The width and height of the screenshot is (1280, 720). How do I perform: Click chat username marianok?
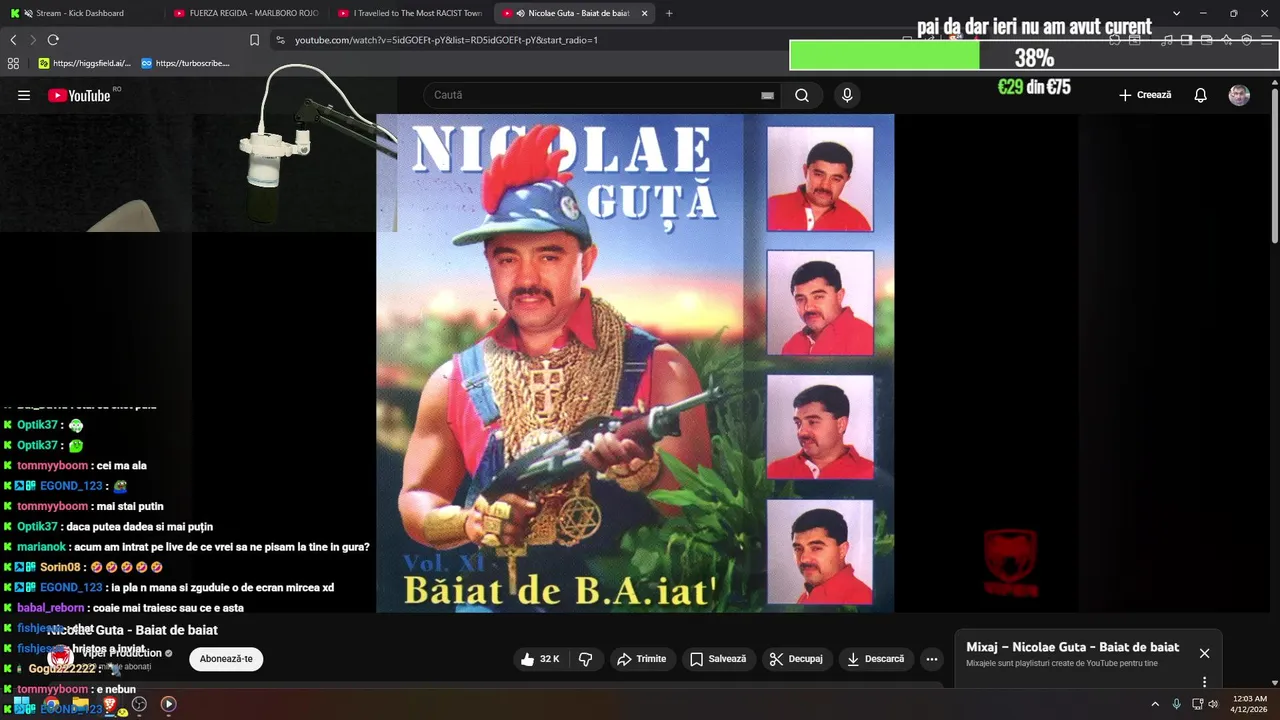41,547
